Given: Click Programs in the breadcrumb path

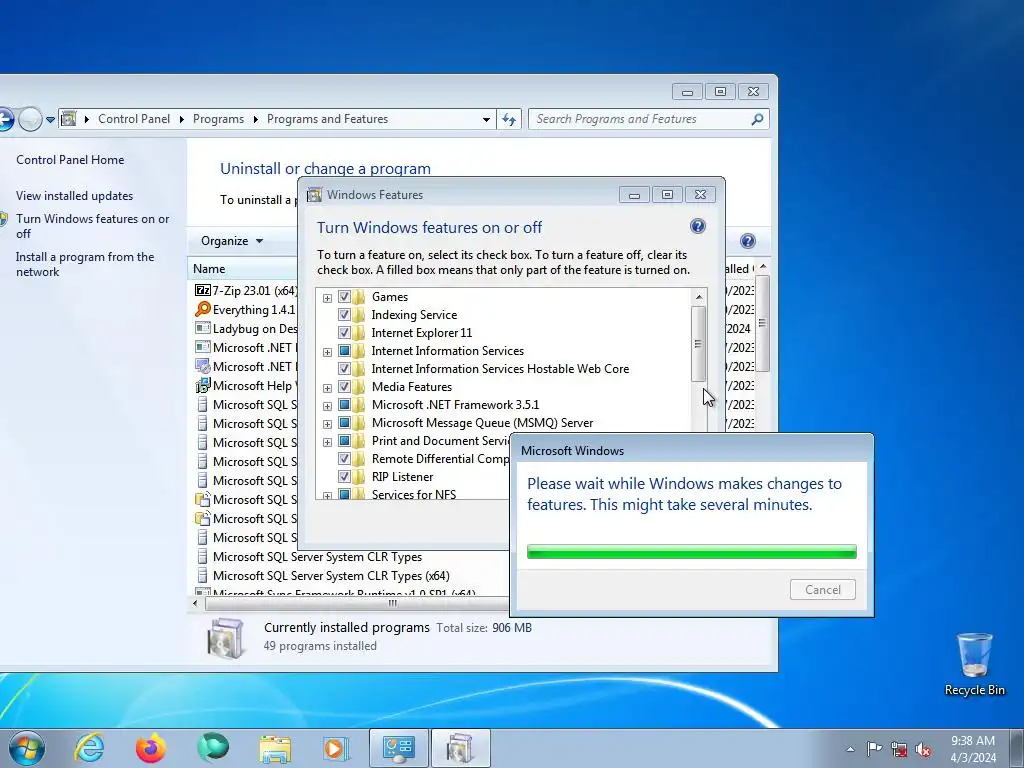Looking at the screenshot, I should [218, 119].
